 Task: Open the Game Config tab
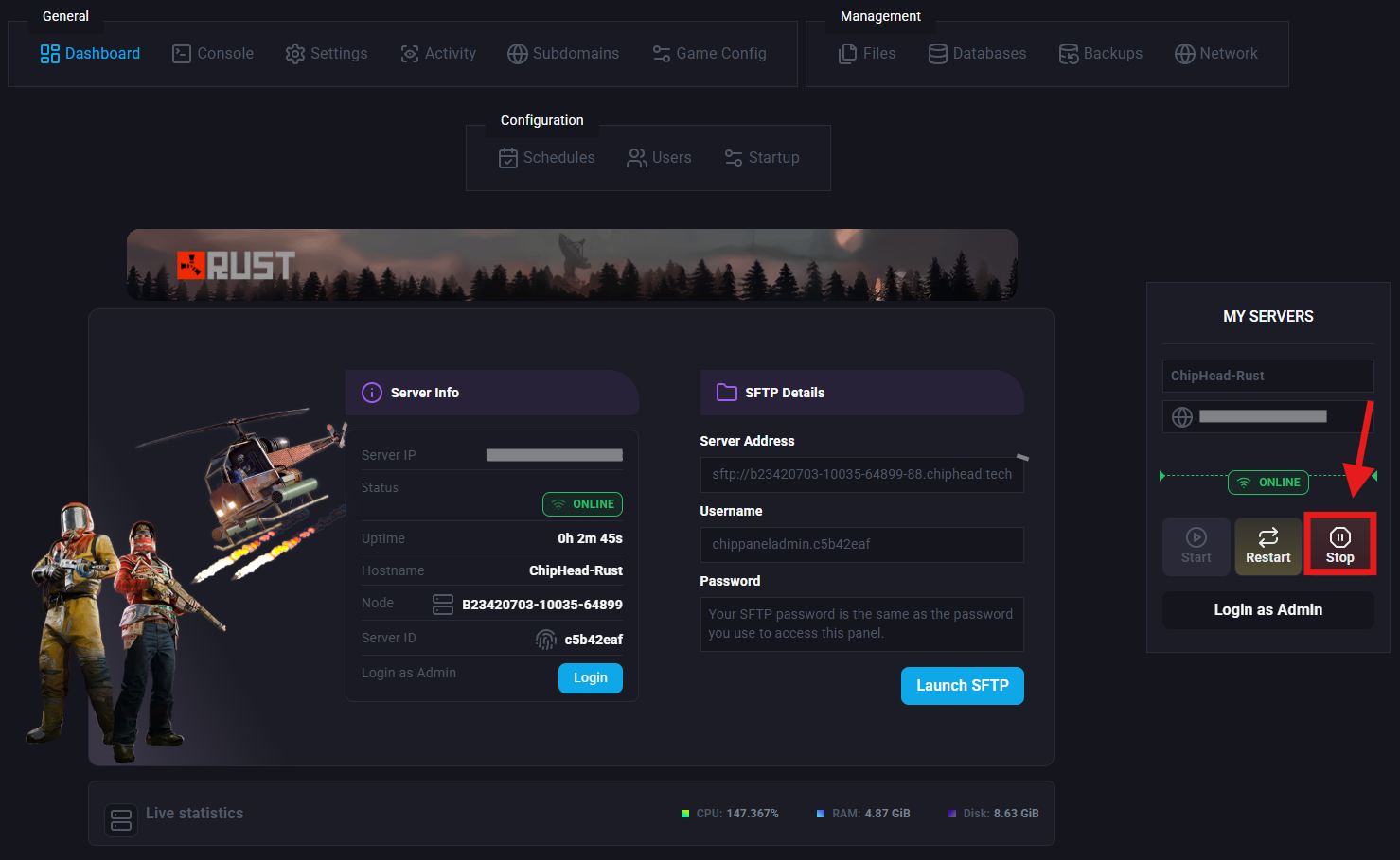click(709, 54)
